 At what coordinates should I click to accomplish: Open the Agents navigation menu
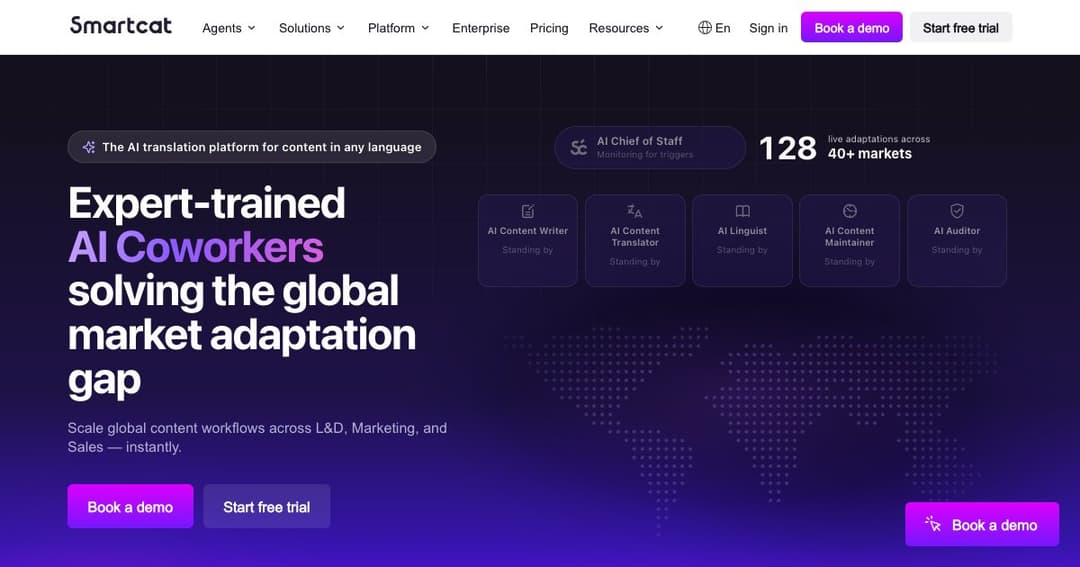[229, 28]
